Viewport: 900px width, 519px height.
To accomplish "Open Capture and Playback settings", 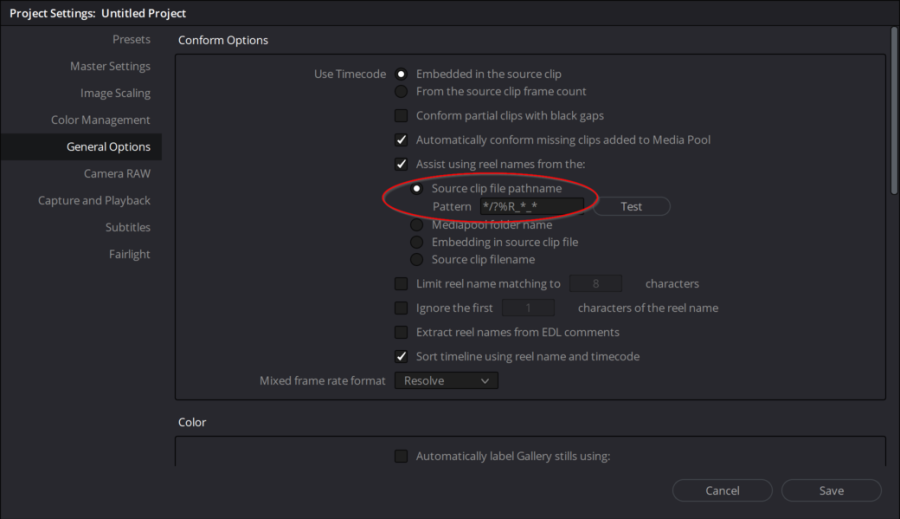I will (x=94, y=201).
